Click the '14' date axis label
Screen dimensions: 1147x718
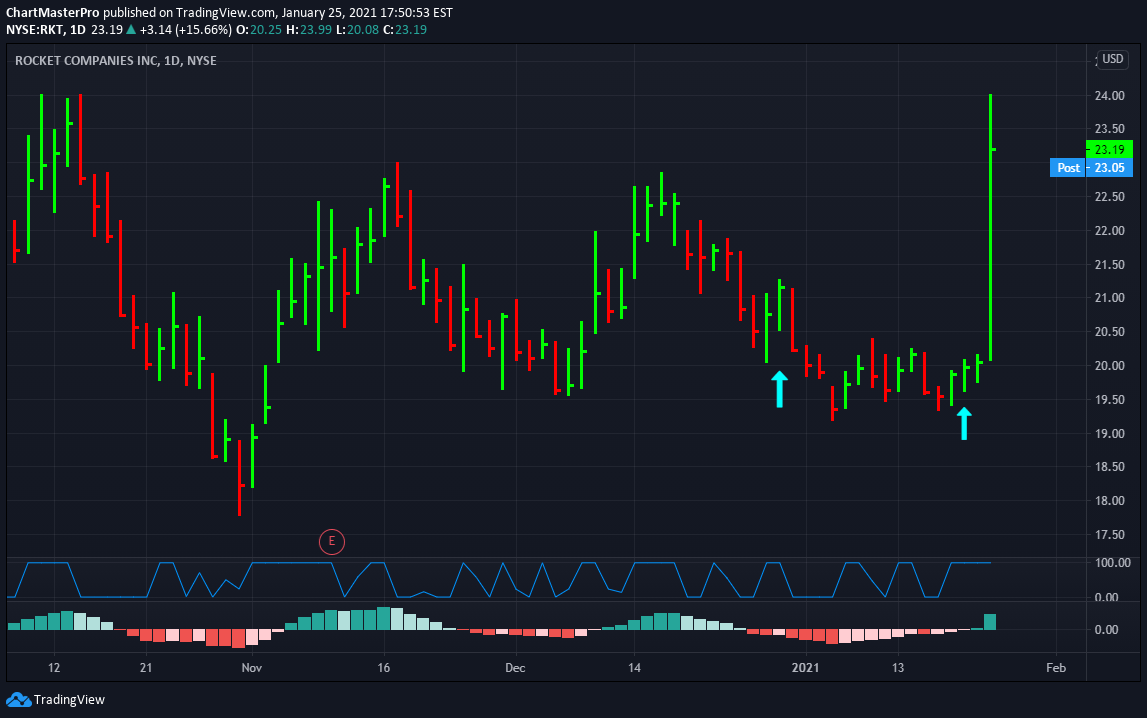click(x=634, y=668)
